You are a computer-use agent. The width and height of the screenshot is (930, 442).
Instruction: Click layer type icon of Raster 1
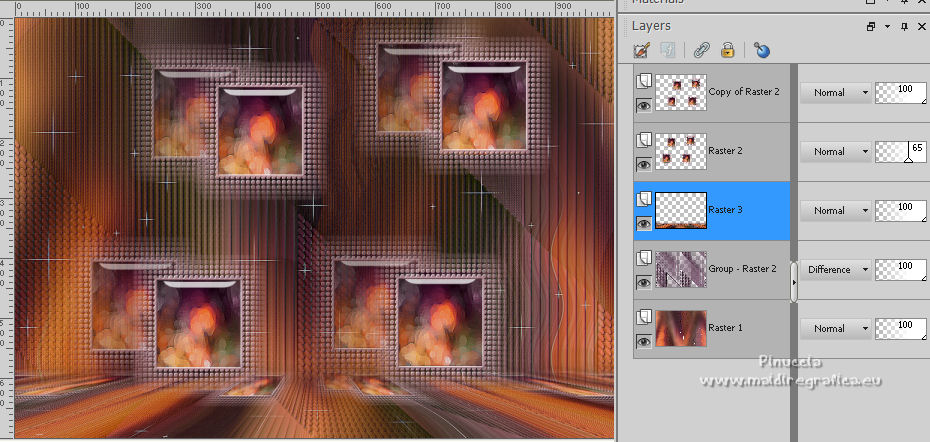[x=644, y=317]
